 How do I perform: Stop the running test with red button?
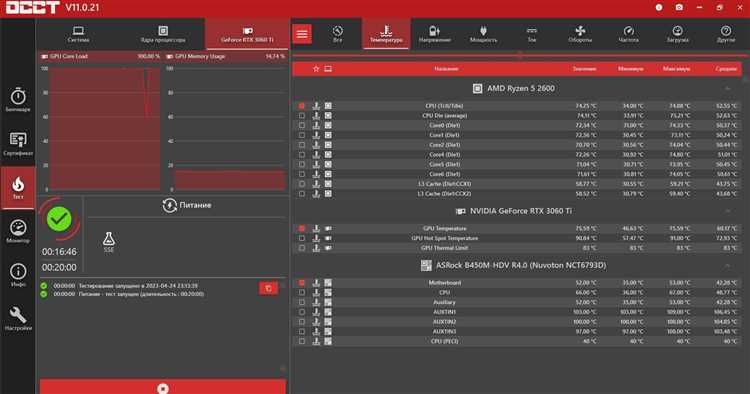pyautogui.click(x=163, y=387)
